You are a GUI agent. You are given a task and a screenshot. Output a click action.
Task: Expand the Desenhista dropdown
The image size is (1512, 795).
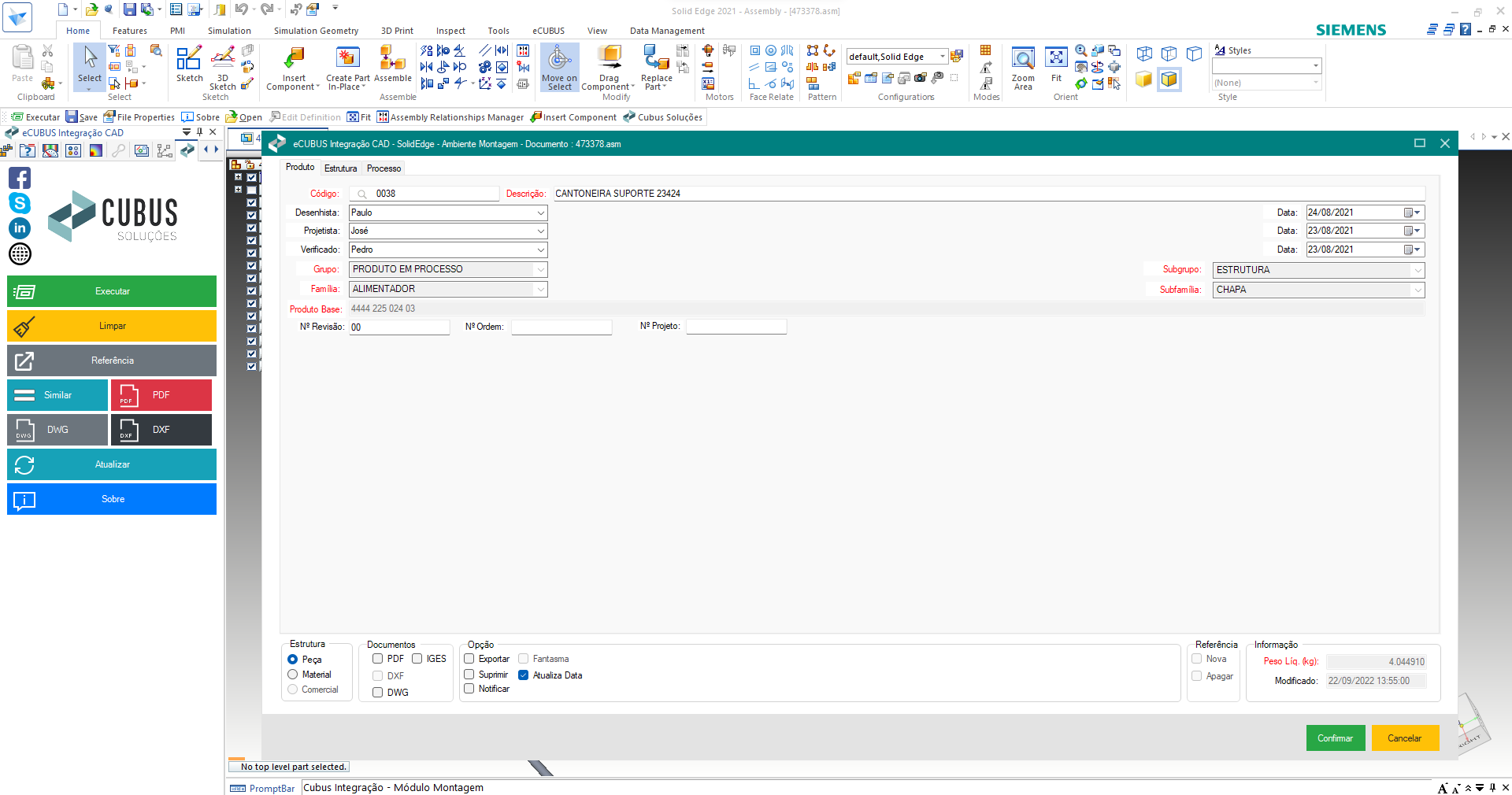tap(541, 213)
